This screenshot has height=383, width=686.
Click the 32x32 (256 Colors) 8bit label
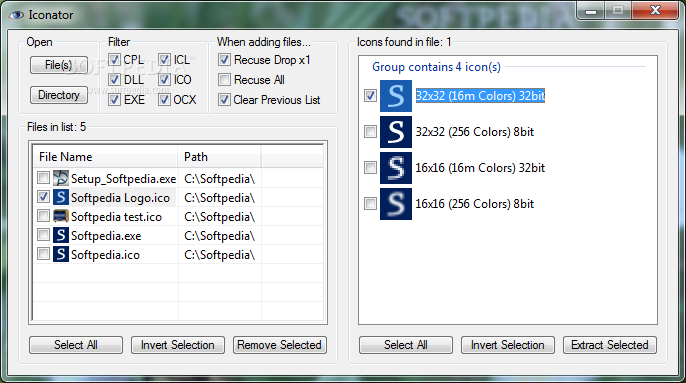coord(475,132)
